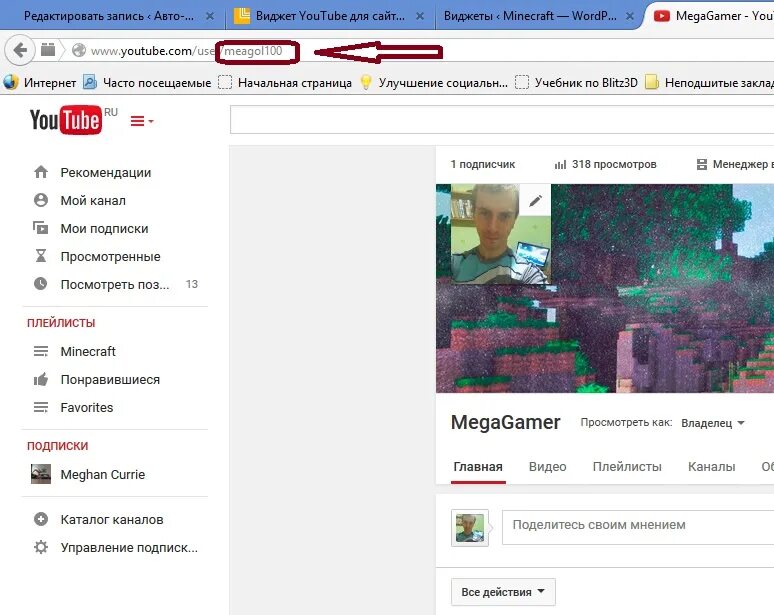Screen dimensions: 774x615
Task: Click the home icon beside Рекомендации
Action: pos(41,172)
